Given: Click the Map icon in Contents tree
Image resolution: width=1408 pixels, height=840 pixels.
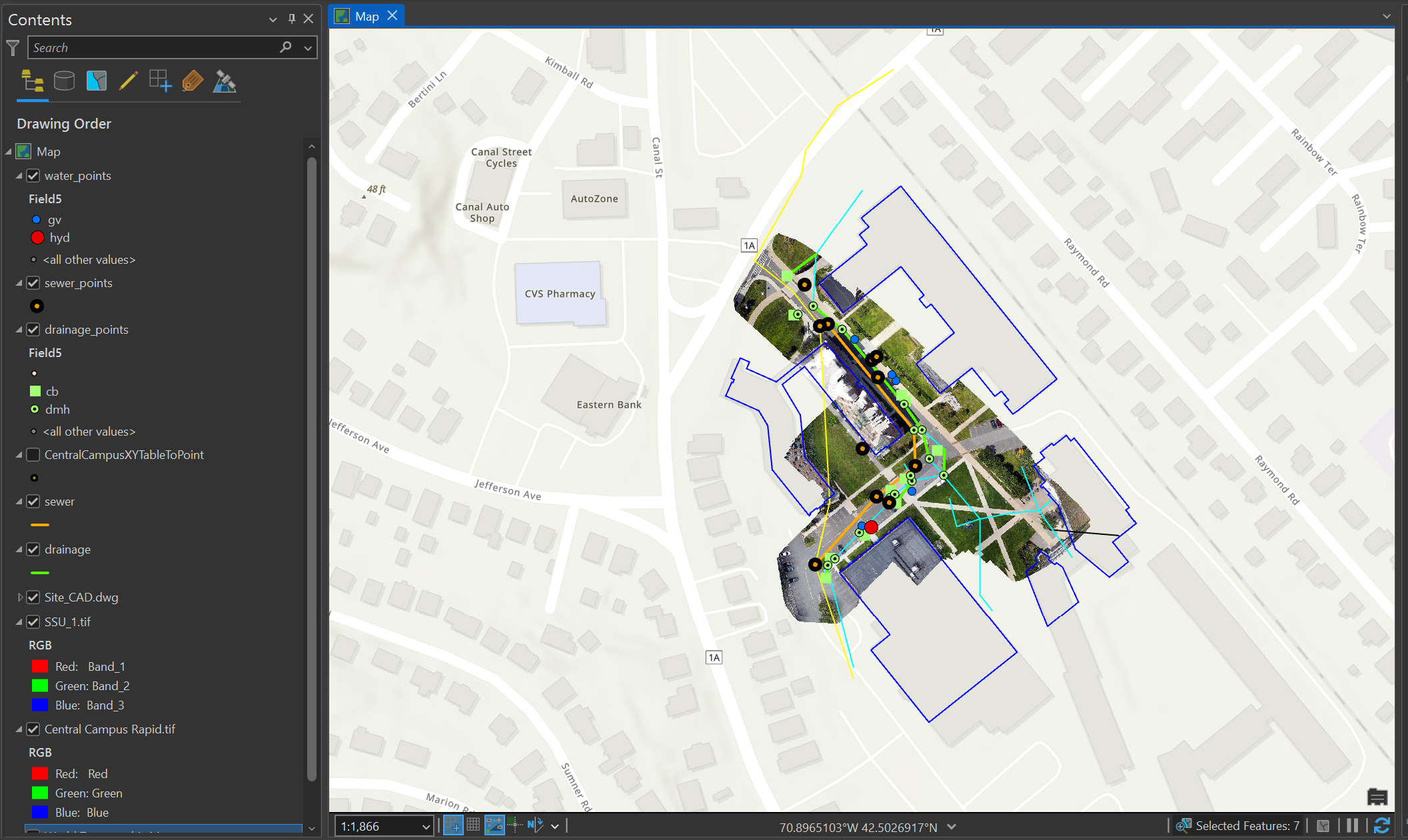Looking at the screenshot, I should click(23, 151).
